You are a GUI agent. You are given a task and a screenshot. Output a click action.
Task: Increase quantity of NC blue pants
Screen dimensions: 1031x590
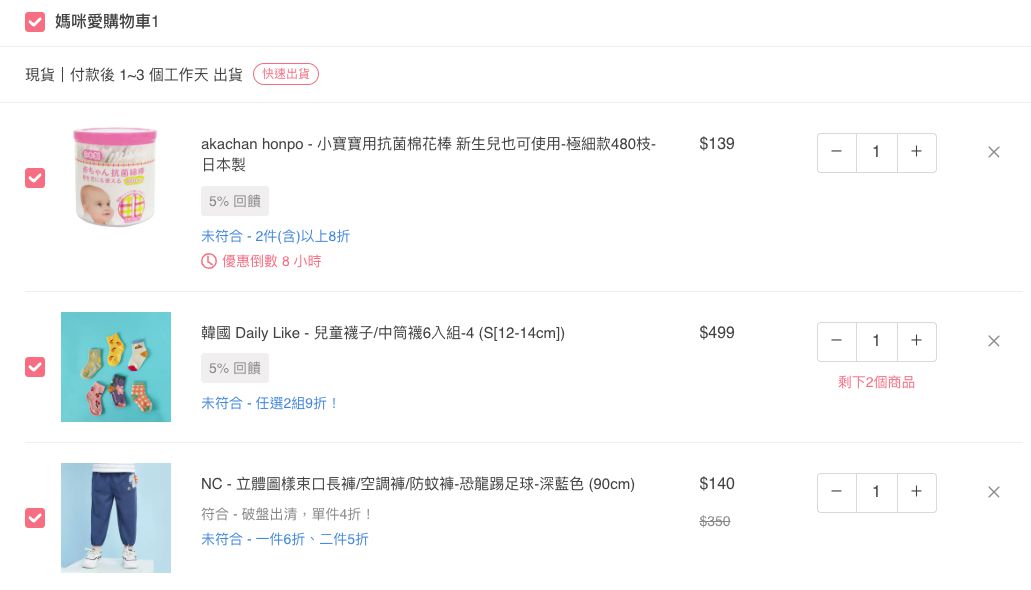tap(916, 493)
